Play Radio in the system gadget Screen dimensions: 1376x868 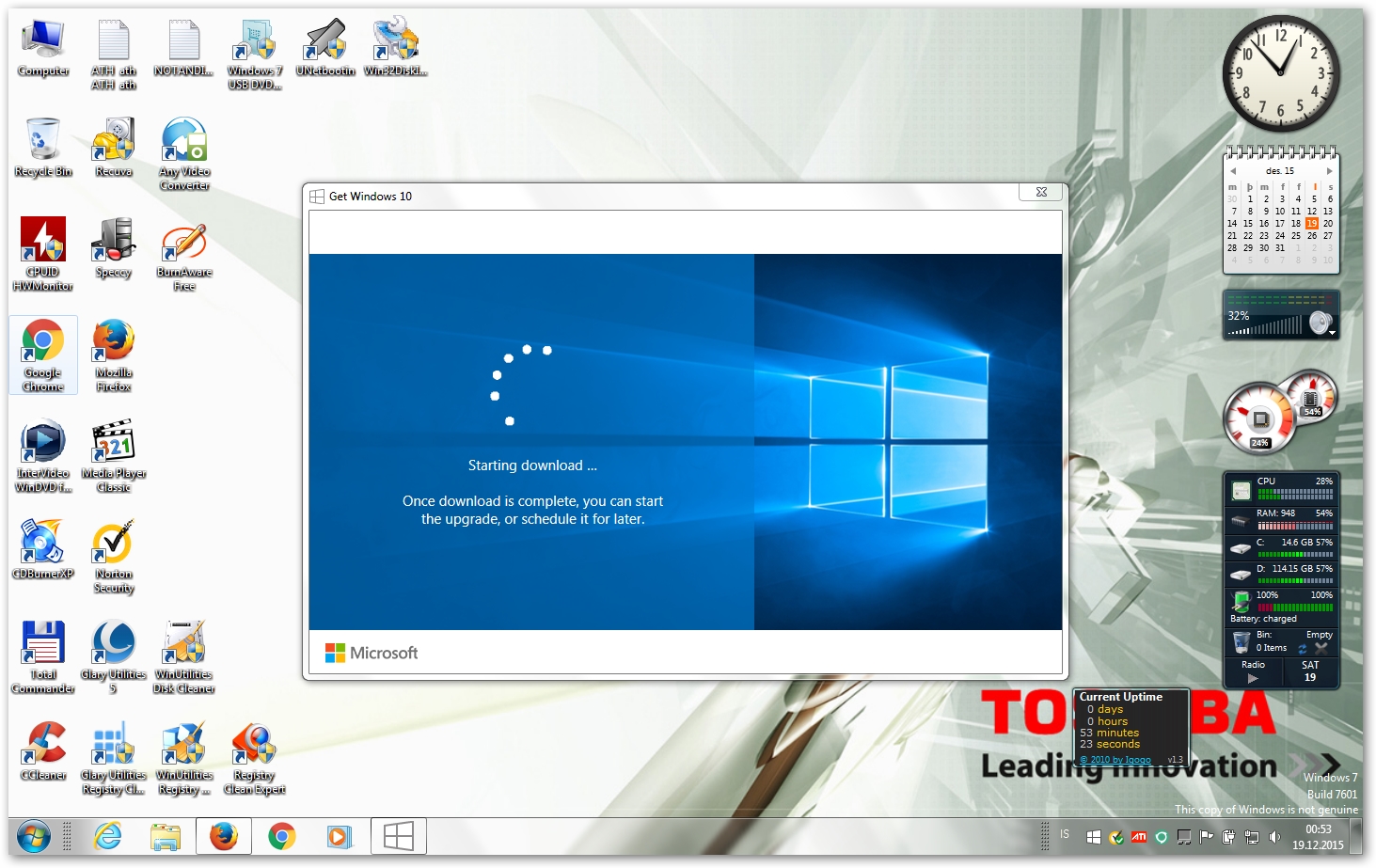(x=1253, y=677)
